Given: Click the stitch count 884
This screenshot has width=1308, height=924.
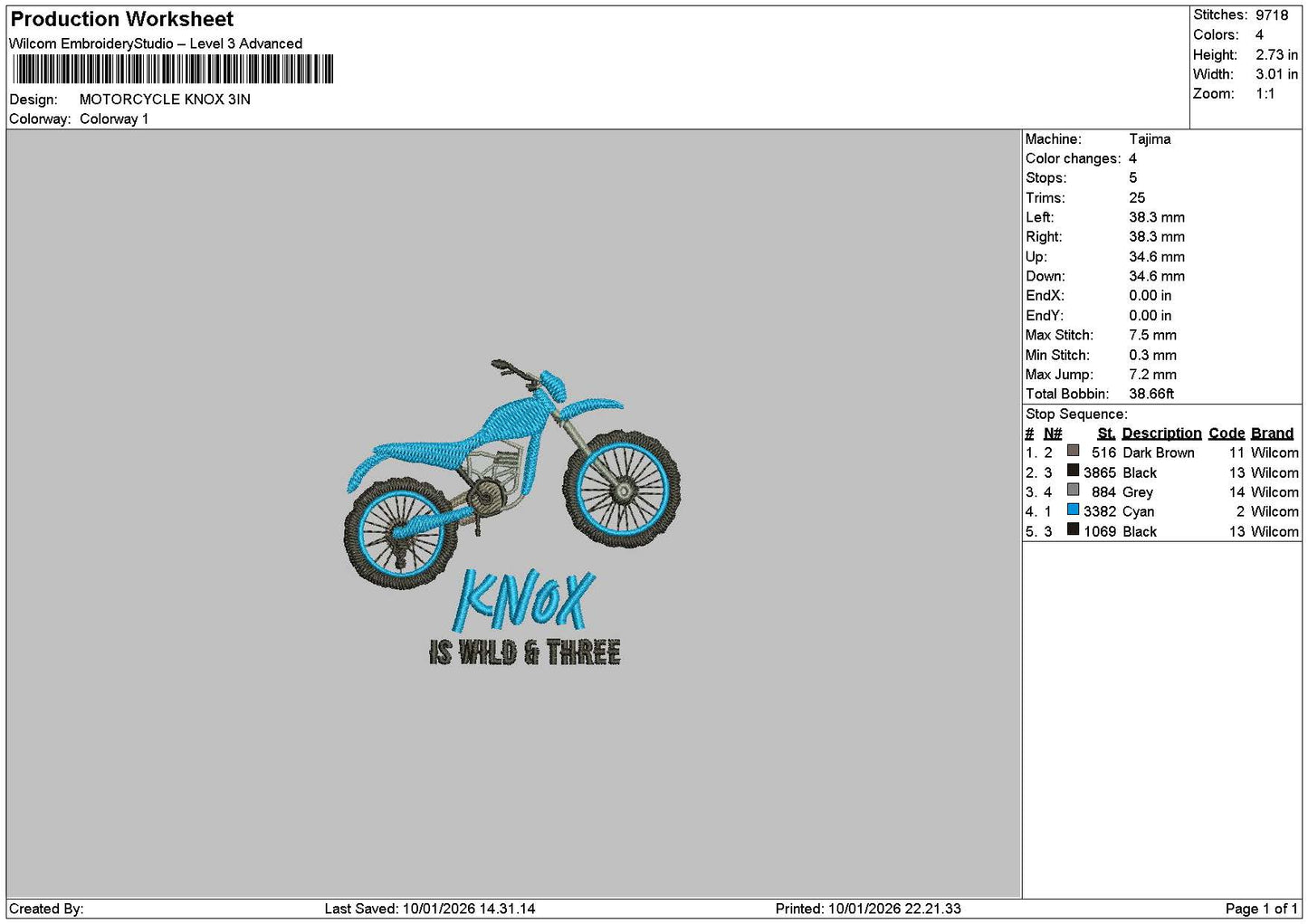Looking at the screenshot, I should pyautogui.click(x=1103, y=492).
